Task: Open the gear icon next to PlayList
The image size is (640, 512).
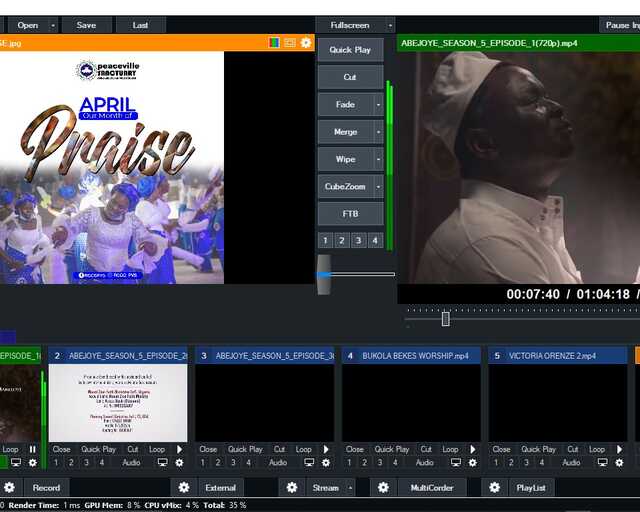Action: tap(494, 488)
